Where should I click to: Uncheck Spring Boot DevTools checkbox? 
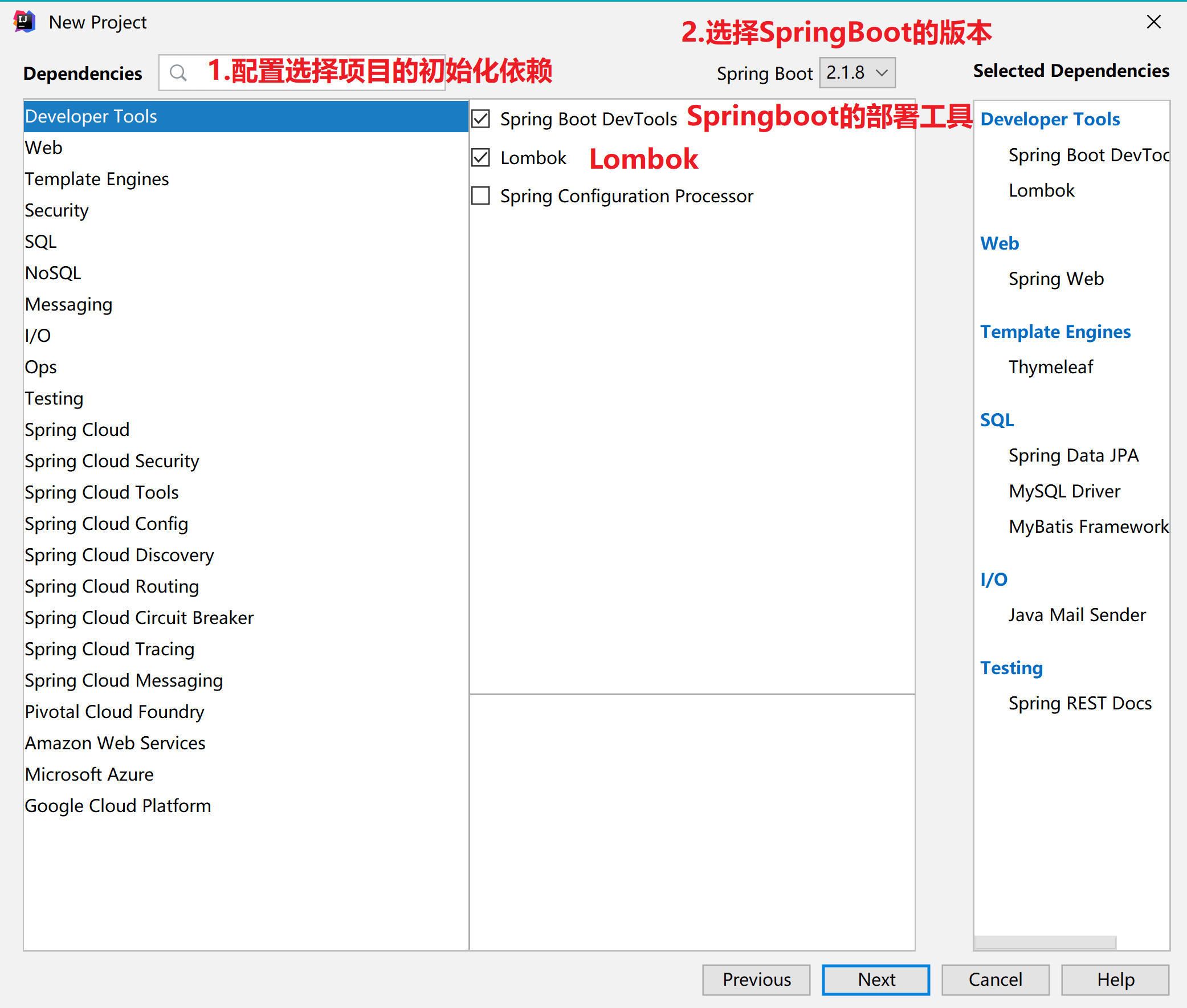click(x=480, y=119)
